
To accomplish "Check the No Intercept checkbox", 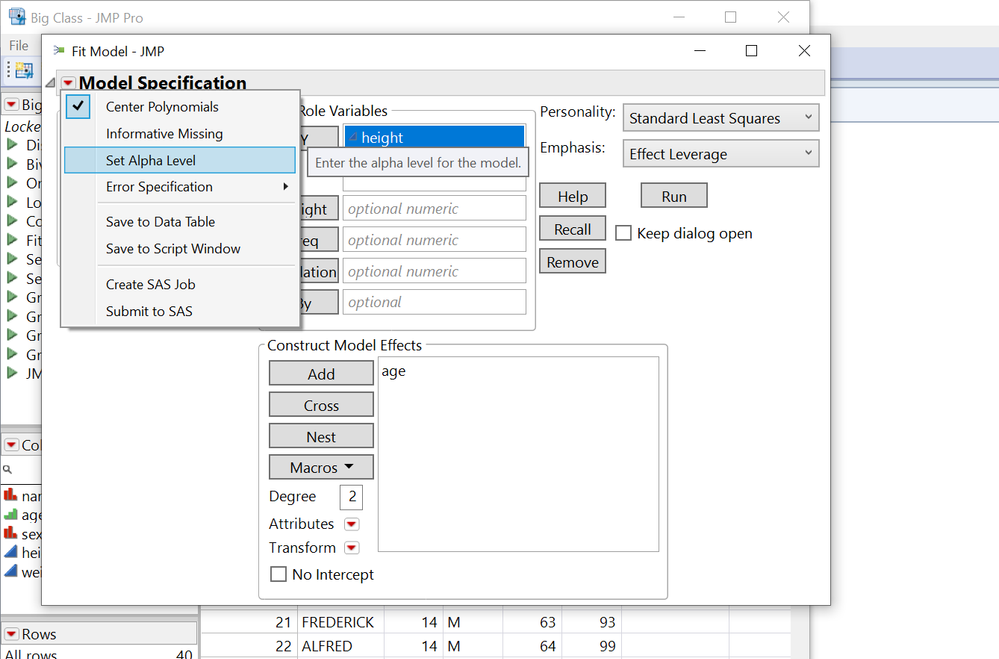I will click(x=278, y=574).
